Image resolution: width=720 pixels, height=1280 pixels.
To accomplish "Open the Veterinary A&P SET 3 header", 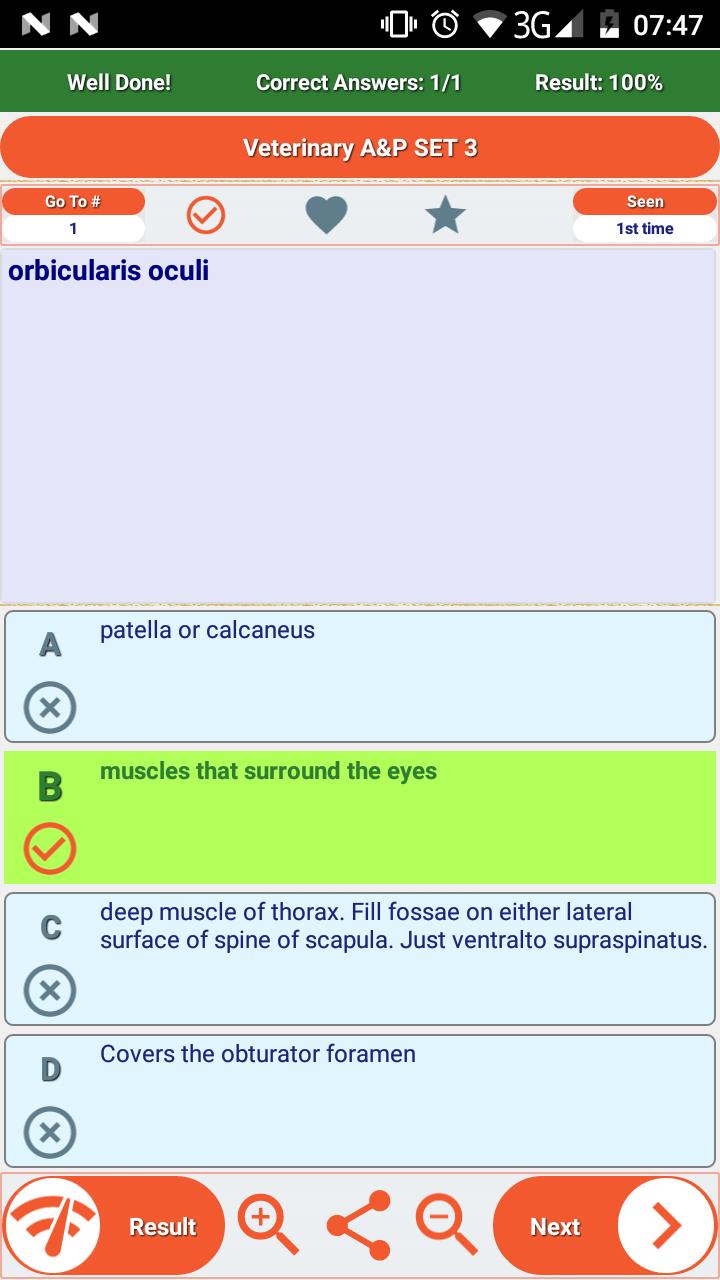I will coord(360,148).
